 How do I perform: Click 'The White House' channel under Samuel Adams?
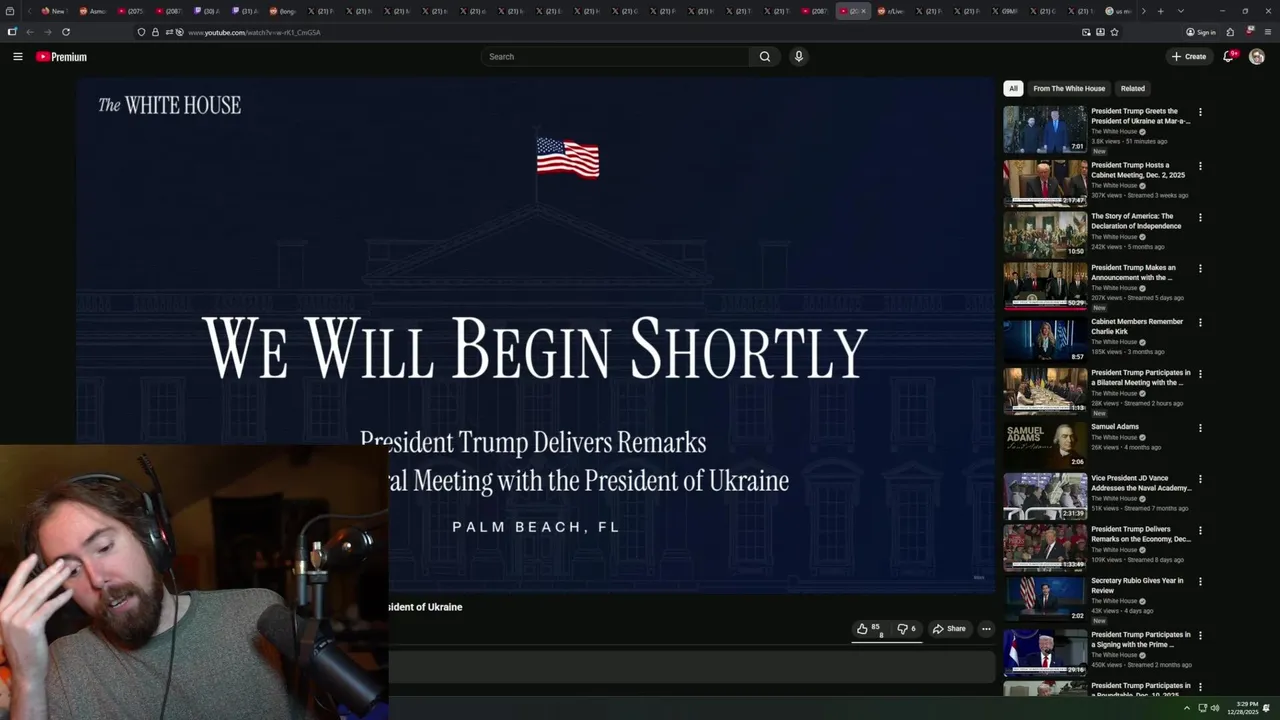point(1114,437)
